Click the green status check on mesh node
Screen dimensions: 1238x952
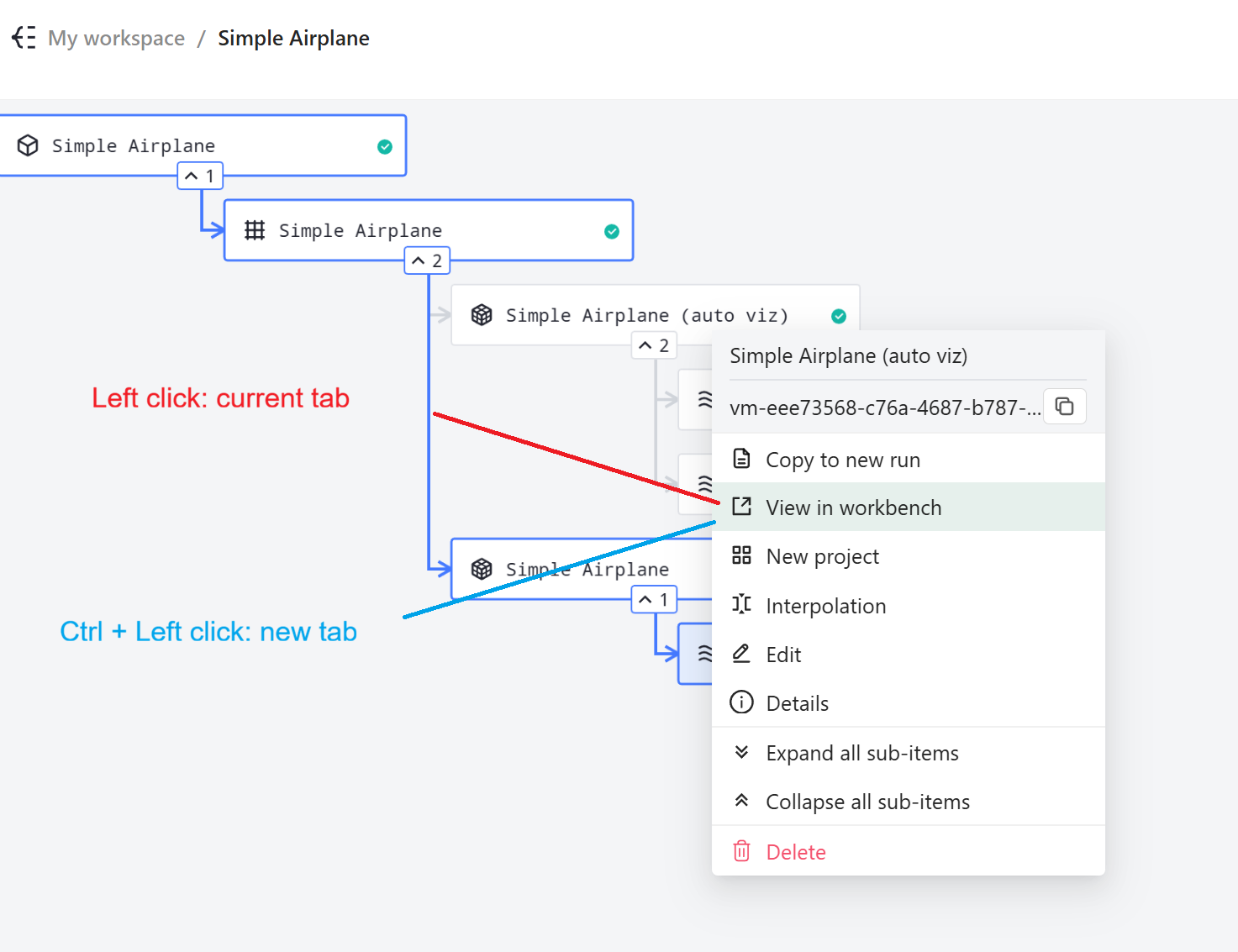pyautogui.click(x=612, y=232)
